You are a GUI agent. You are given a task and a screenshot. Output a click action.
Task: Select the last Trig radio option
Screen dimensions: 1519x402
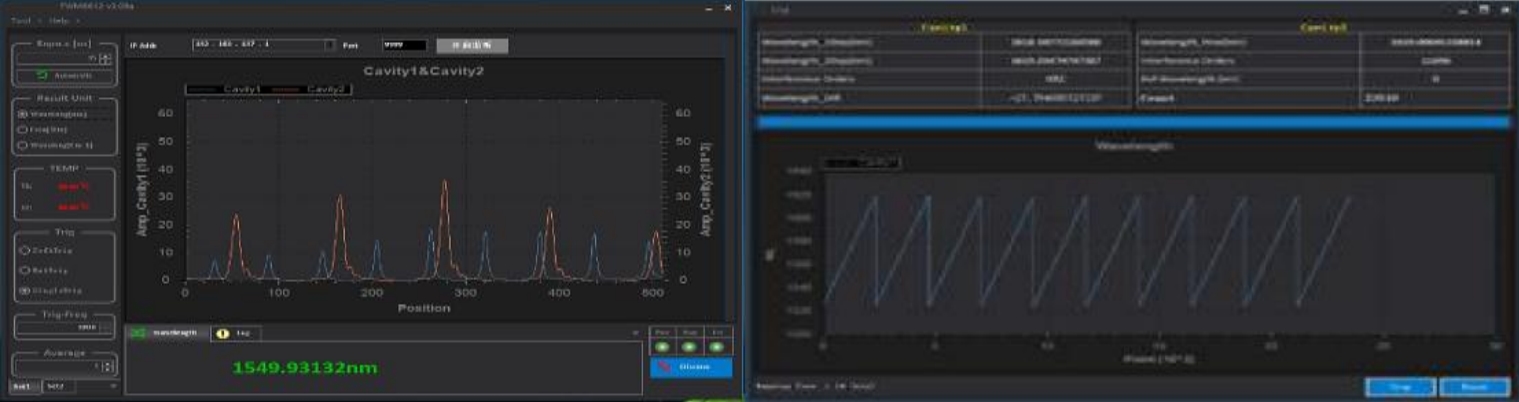tap(24, 290)
